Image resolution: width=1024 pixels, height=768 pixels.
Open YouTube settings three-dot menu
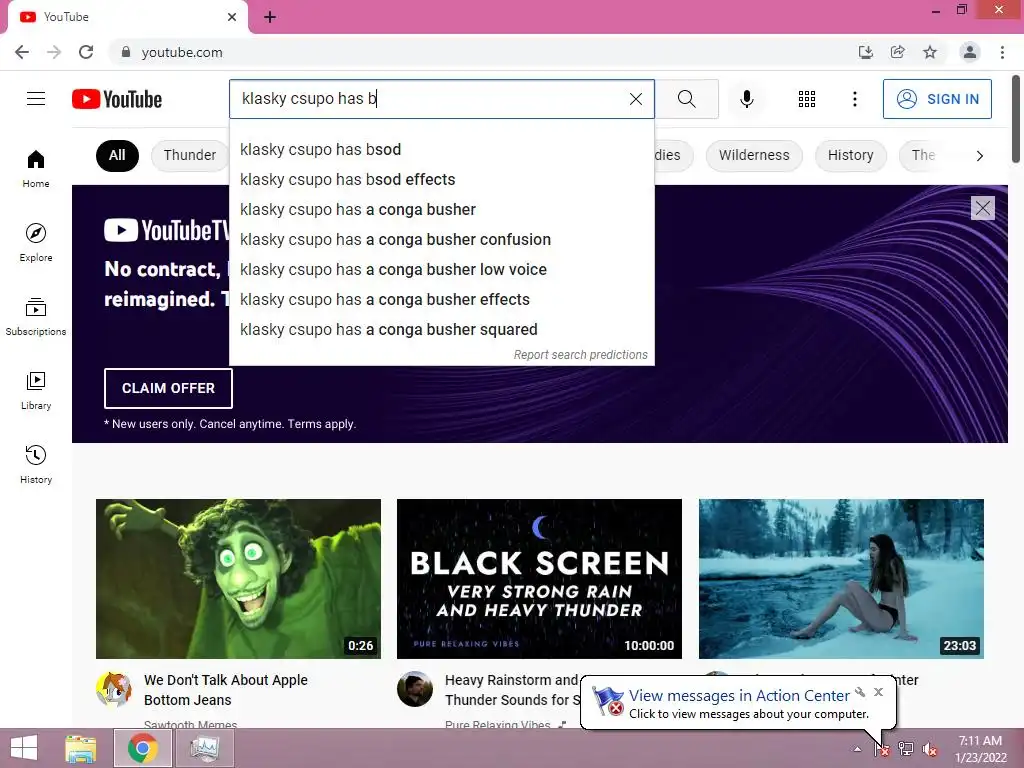[854, 99]
